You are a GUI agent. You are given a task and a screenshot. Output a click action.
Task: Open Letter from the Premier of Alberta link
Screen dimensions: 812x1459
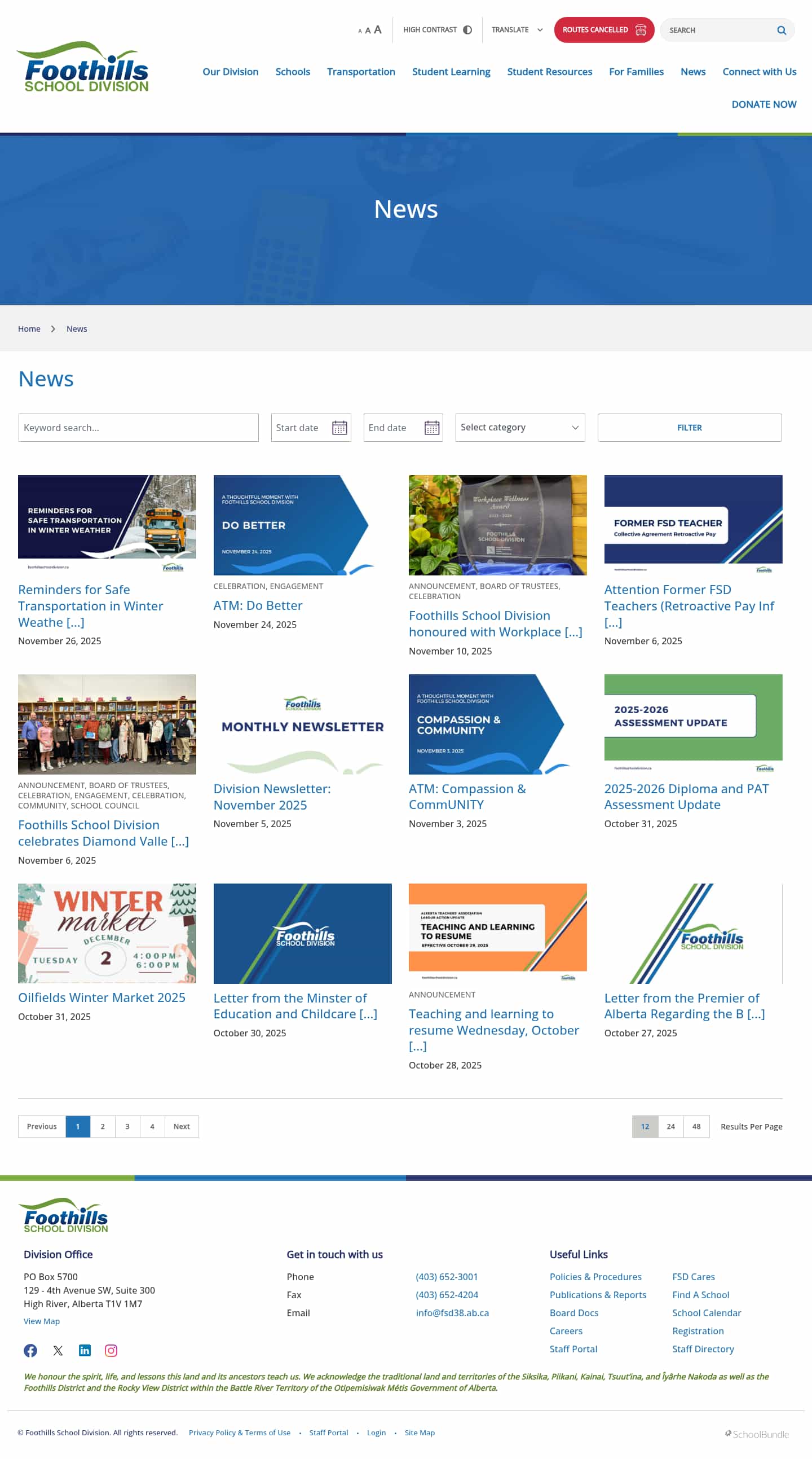tap(684, 1006)
